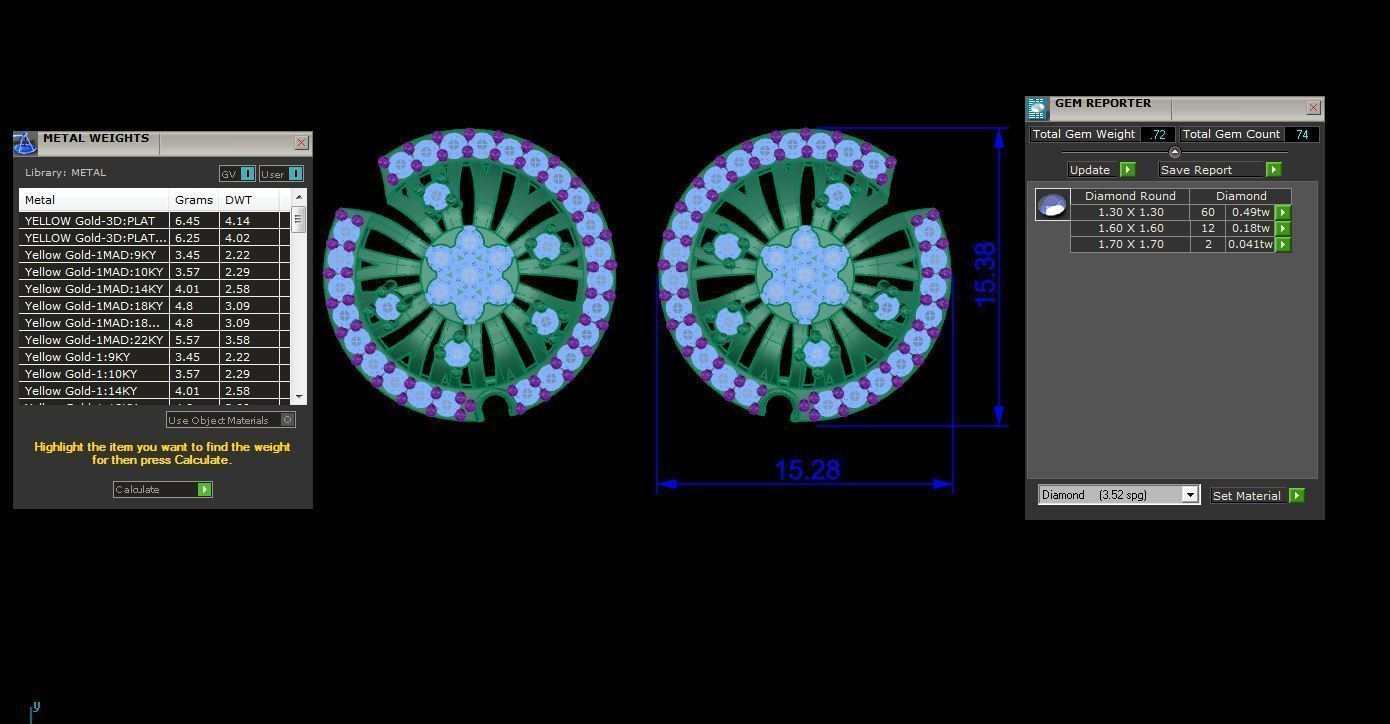Image resolution: width=1390 pixels, height=724 pixels.
Task: Click the 1.60 X 1.60 size cell
Action: point(1130,228)
